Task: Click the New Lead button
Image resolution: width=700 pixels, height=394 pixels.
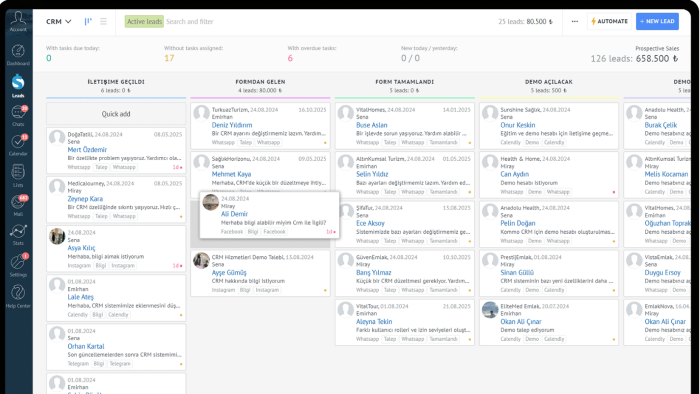Action: [657, 21]
